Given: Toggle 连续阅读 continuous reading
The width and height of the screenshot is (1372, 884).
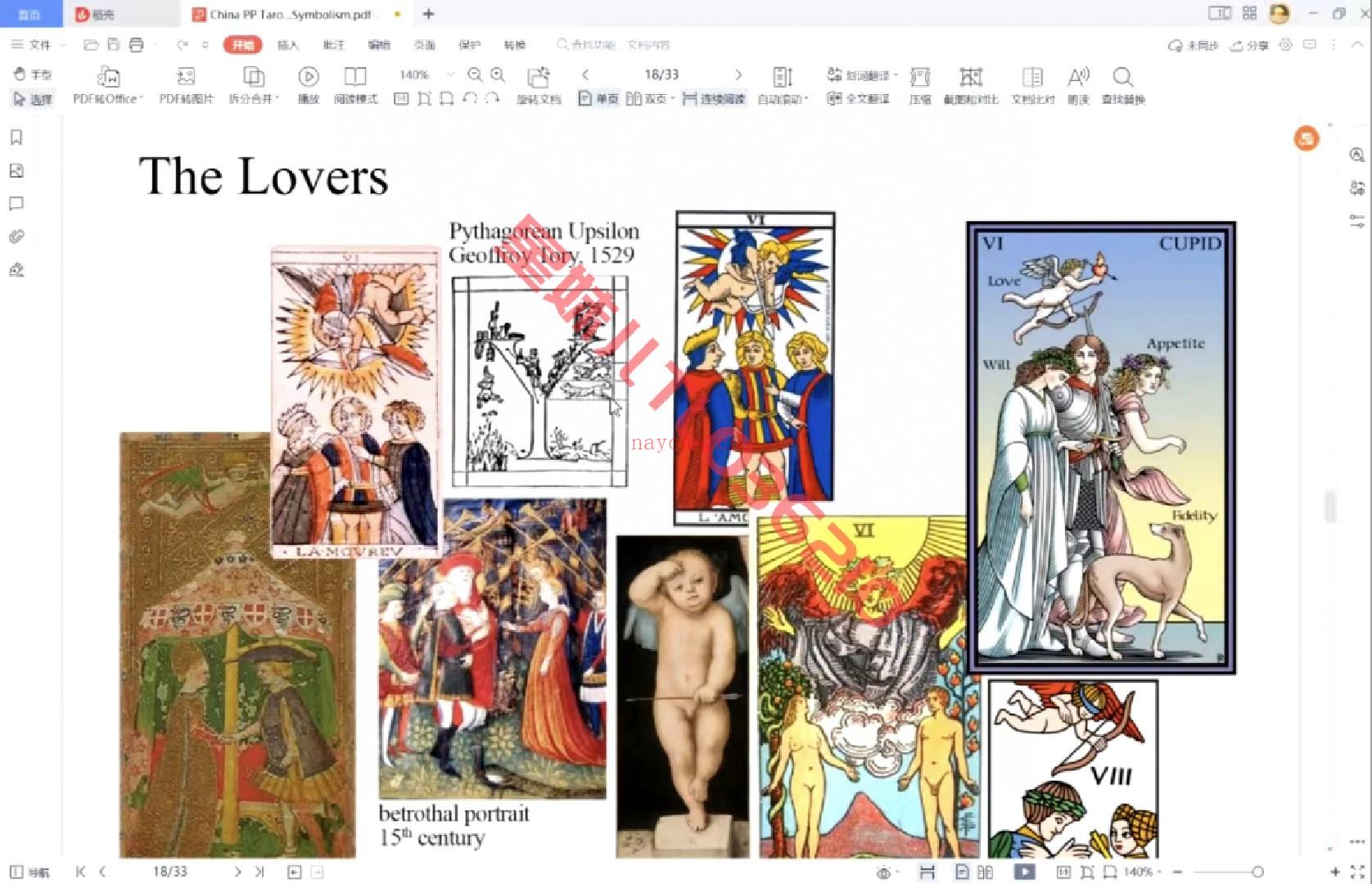Looking at the screenshot, I should [714, 99].
